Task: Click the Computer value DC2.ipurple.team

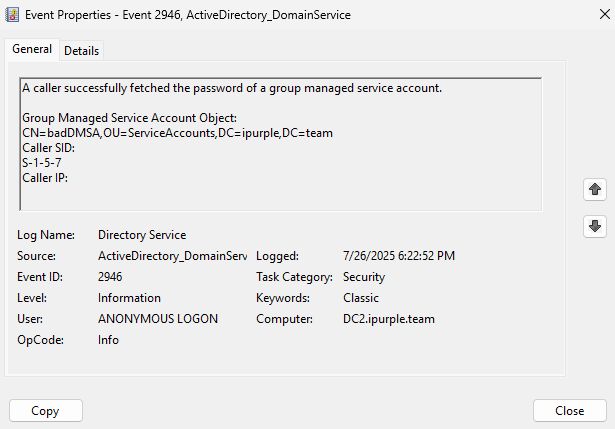Action: [389, 319]
